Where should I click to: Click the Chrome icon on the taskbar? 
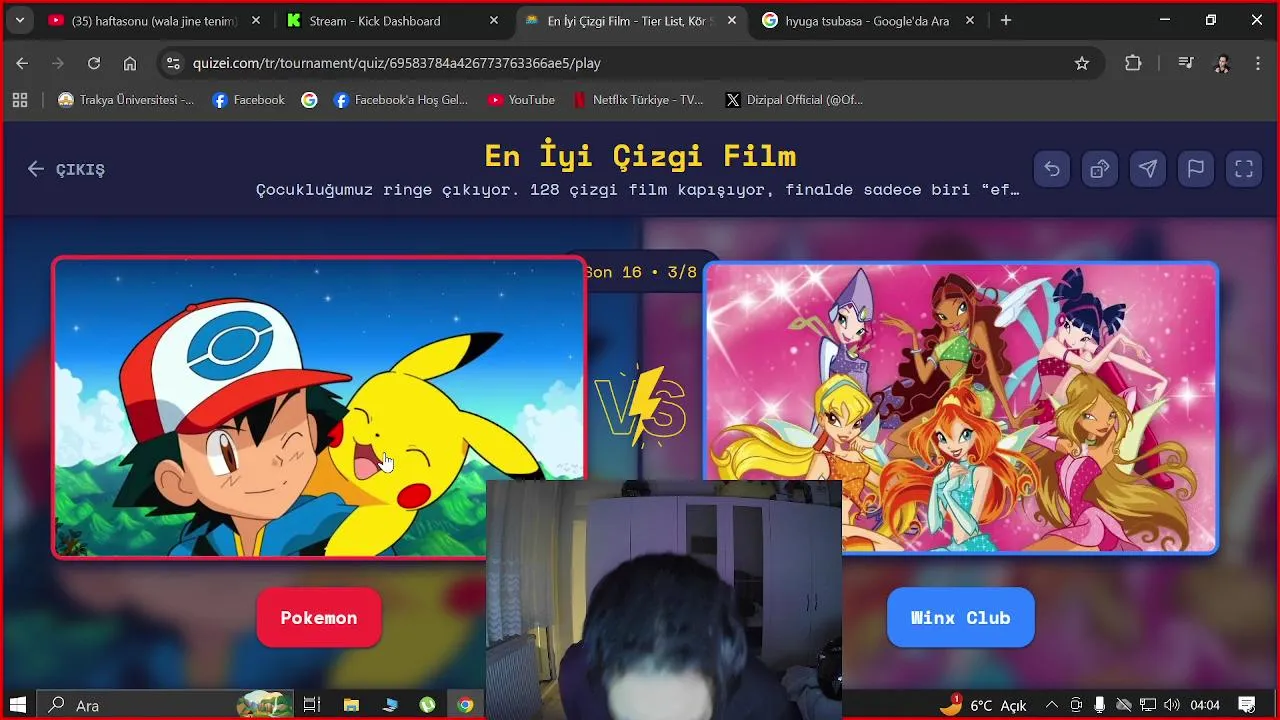(x=465, y=705)
